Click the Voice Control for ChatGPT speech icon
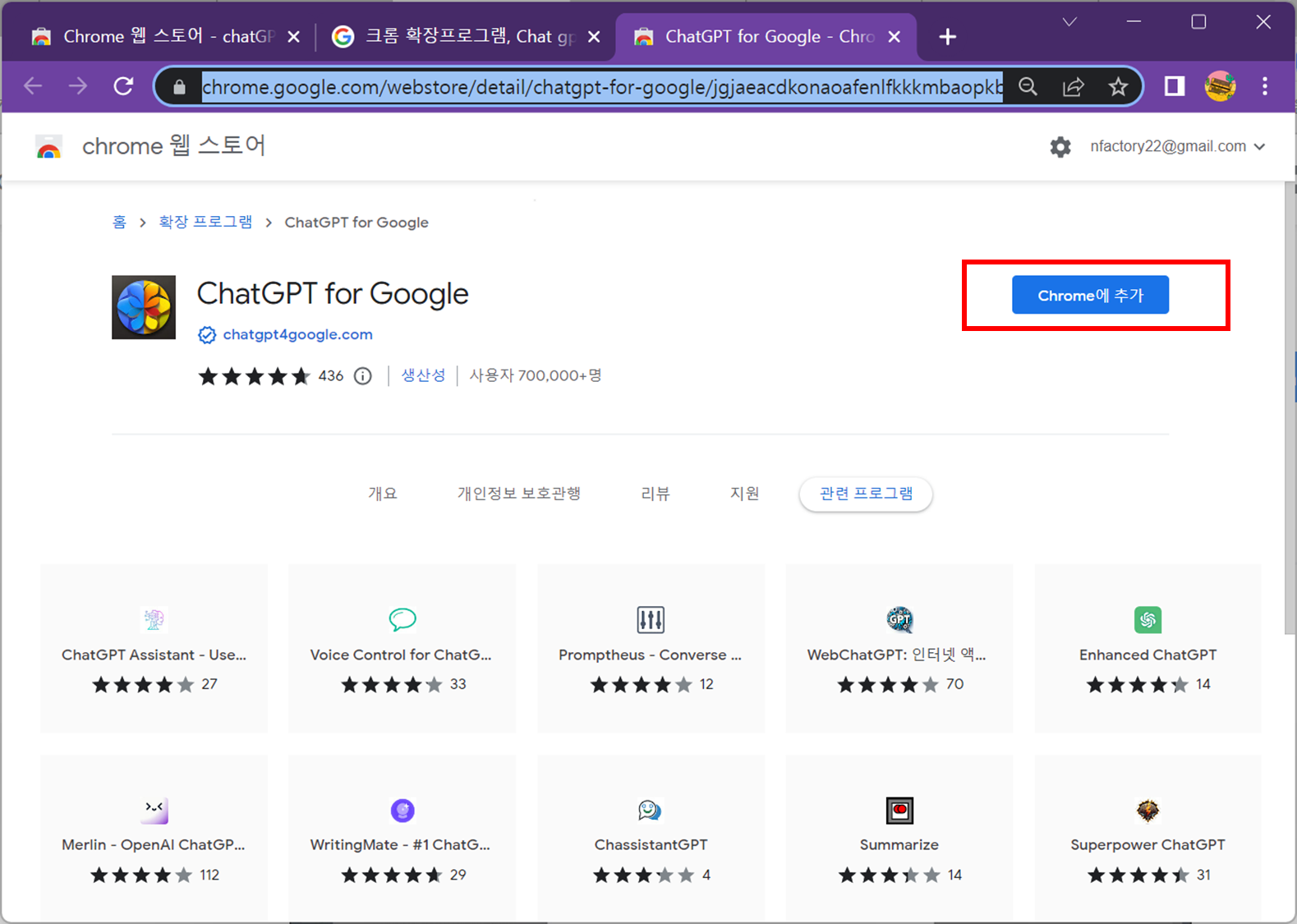 click(x=402, y=619)
